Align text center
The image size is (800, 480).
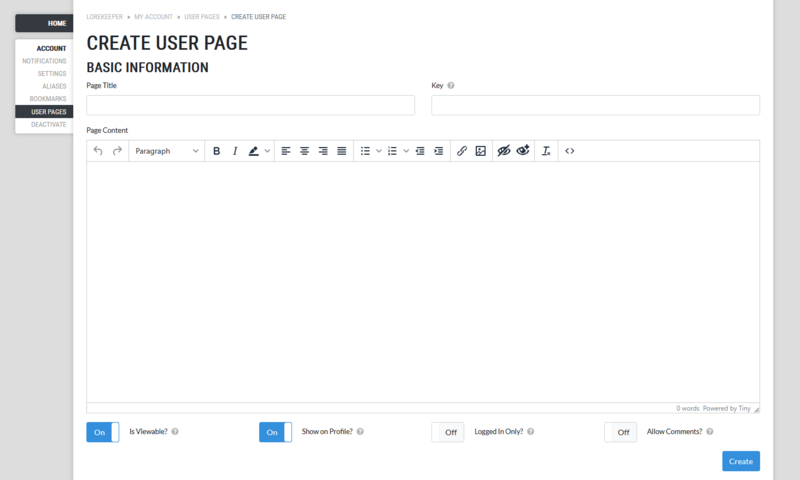305,151
